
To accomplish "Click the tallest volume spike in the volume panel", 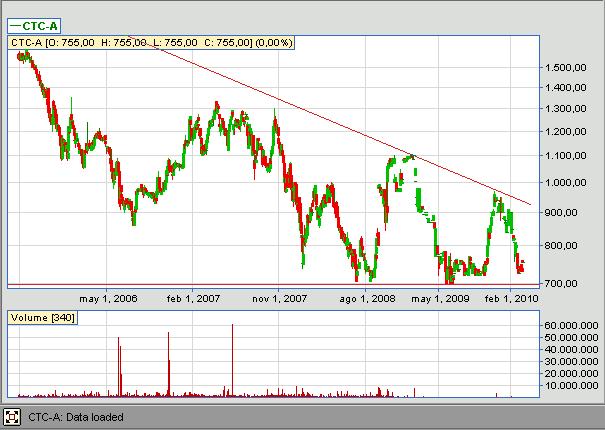I will point(232,360).
